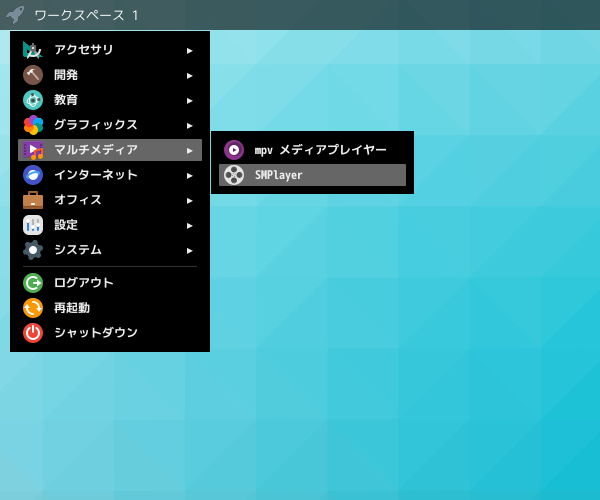Click the red シャットダウン power icon

[33, 333]
